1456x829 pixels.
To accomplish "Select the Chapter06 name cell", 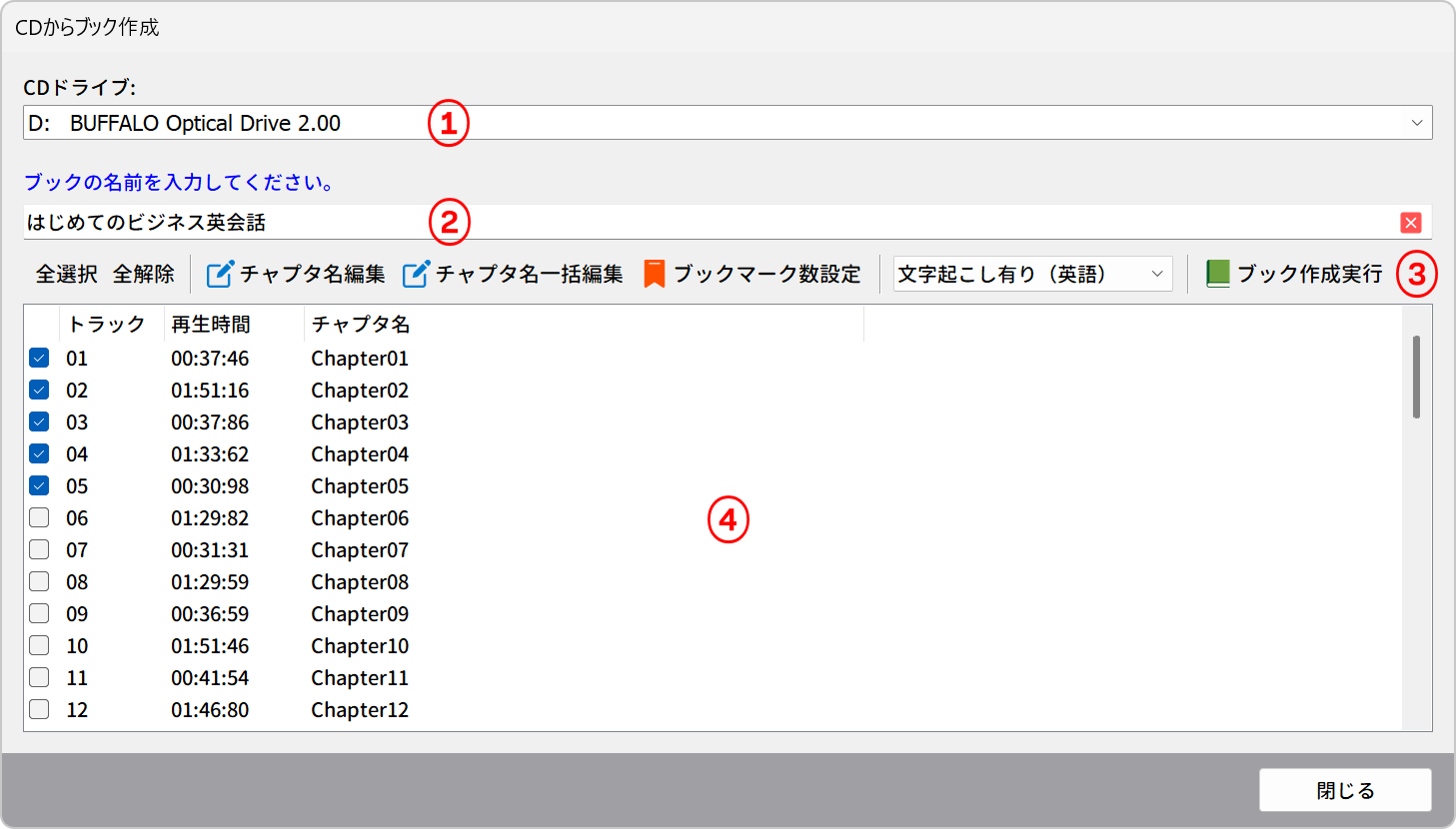I will pos(360,517).
